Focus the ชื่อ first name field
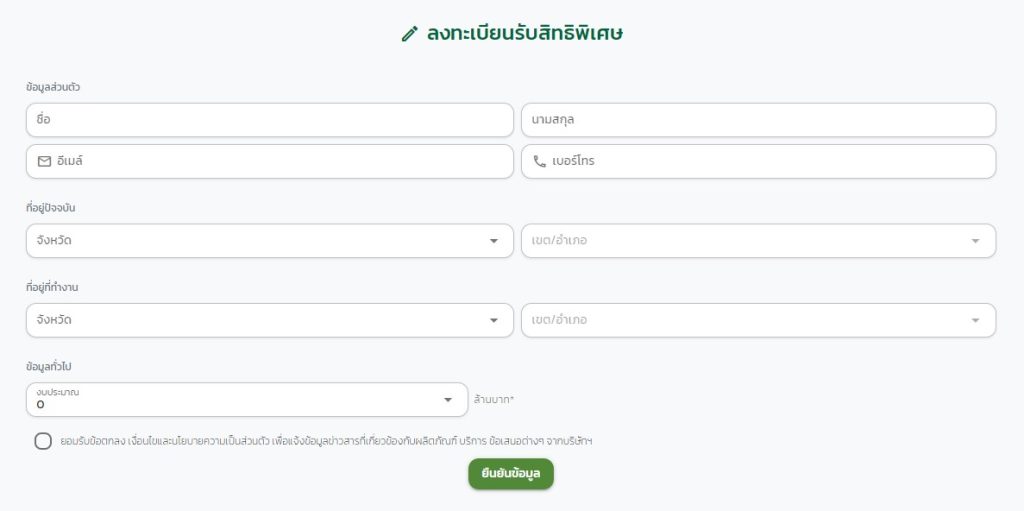Image resolution: width=1024 pixels, height=511 pixels. pyautogui.click(x=270, y=120)
